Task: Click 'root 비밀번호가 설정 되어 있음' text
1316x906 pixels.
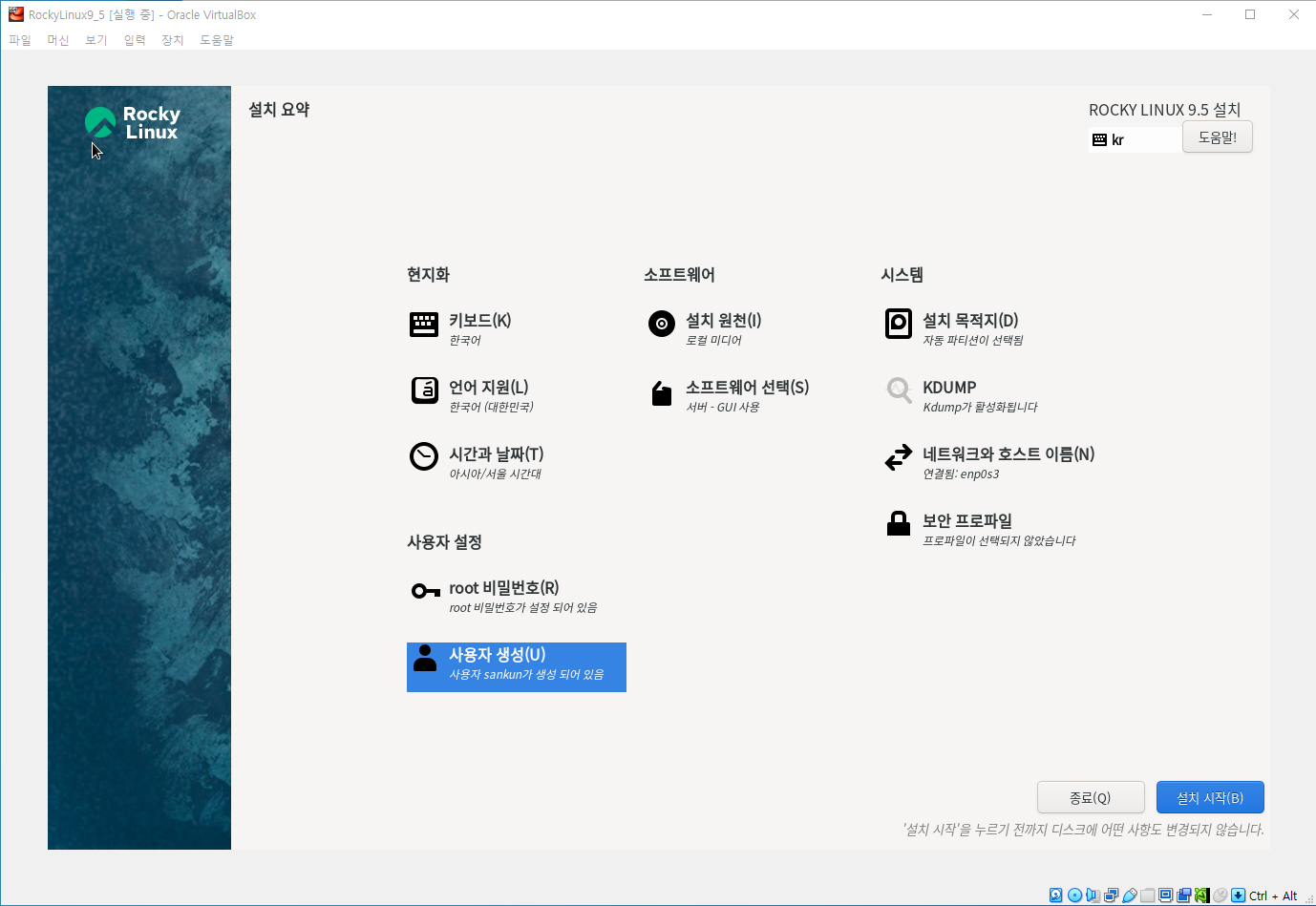Action: click(523, 607)
